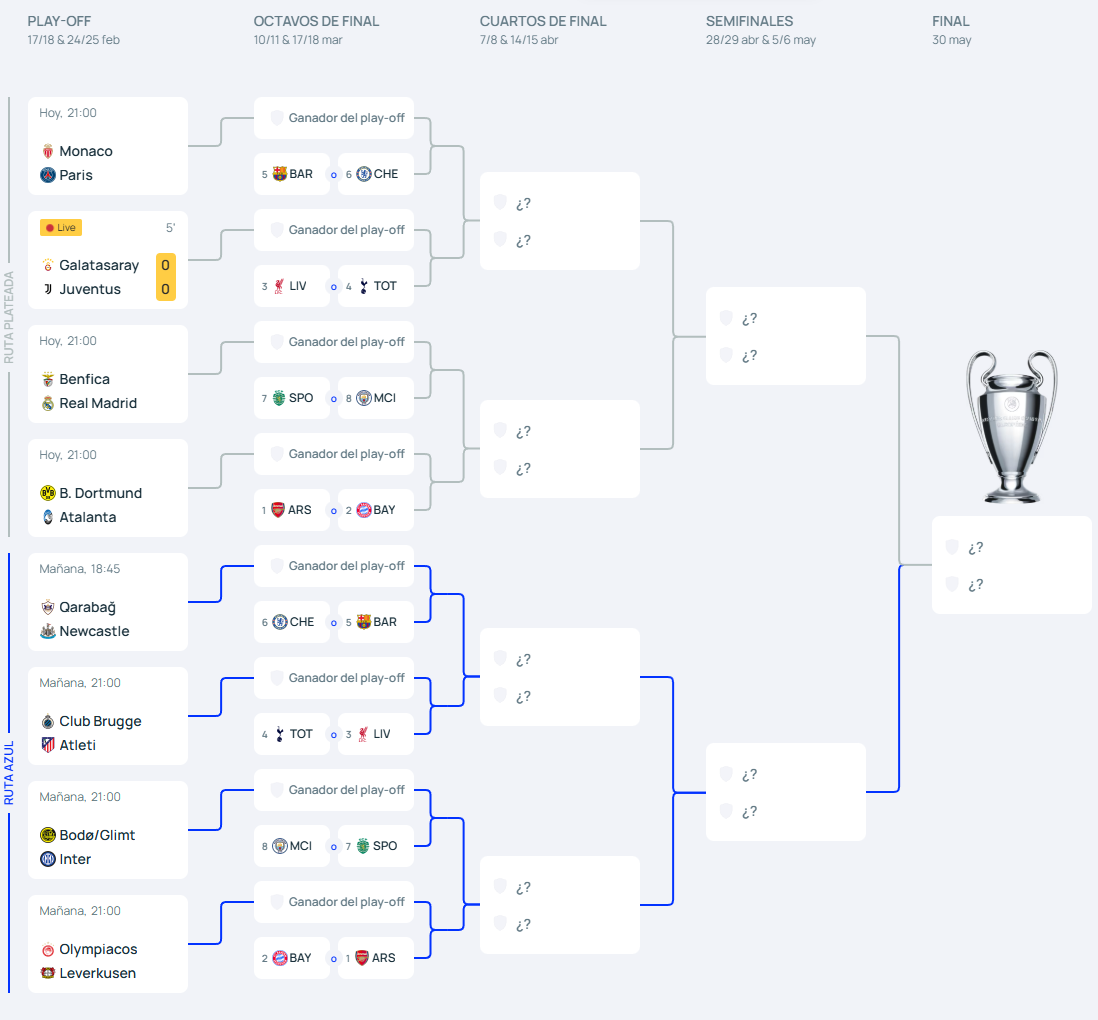Select the Bayern crest in the ARS-BAY matchup
Viewport: 1098px width, 1020px height.
361,510
